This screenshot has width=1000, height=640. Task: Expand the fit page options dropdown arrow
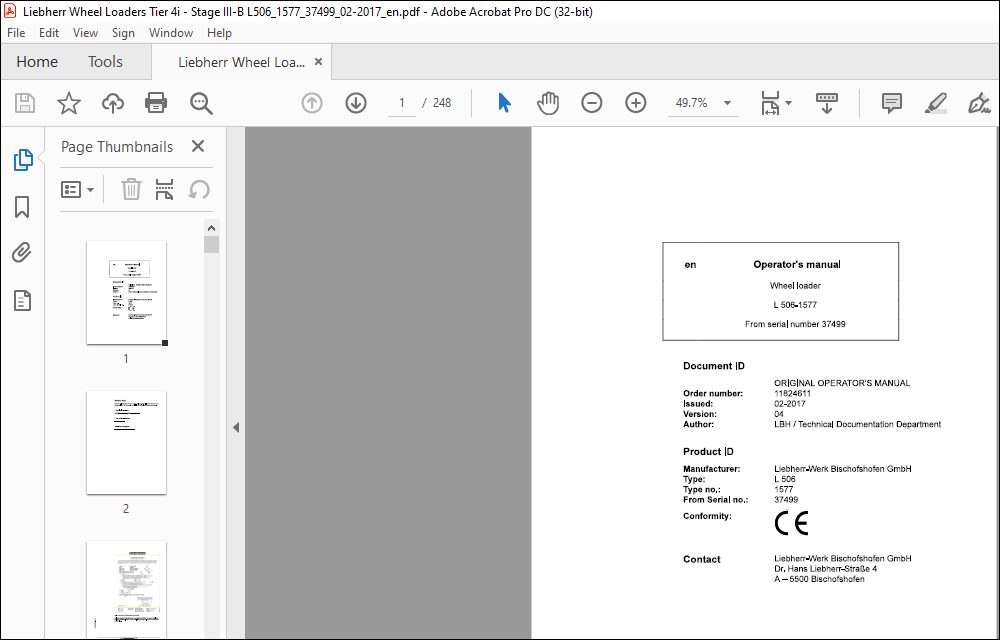point(788,103)
